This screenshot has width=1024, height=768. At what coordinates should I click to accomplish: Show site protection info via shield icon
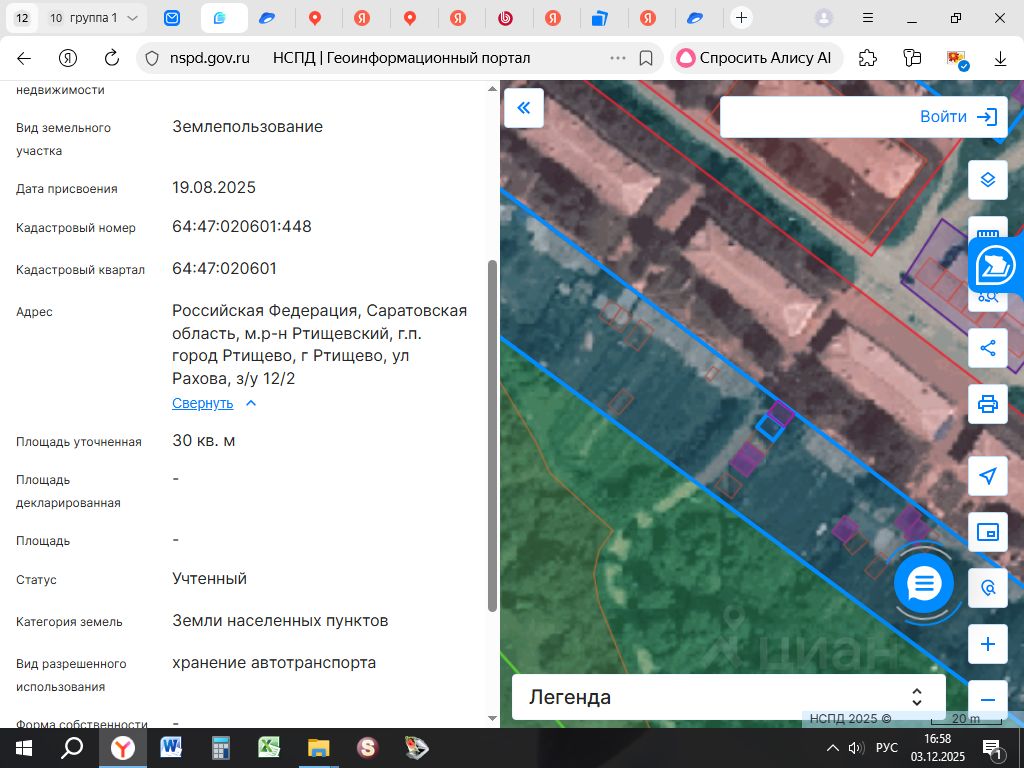point(152,58)
